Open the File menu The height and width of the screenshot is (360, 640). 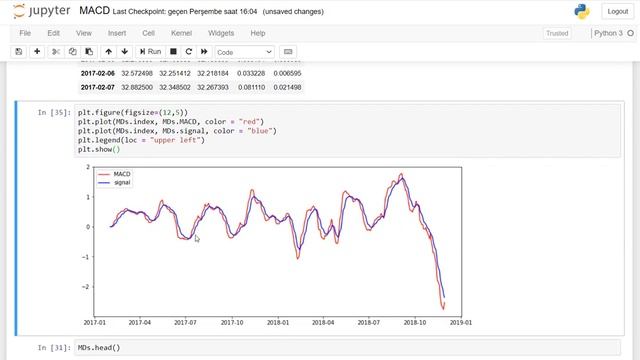[x=25, y=33]
